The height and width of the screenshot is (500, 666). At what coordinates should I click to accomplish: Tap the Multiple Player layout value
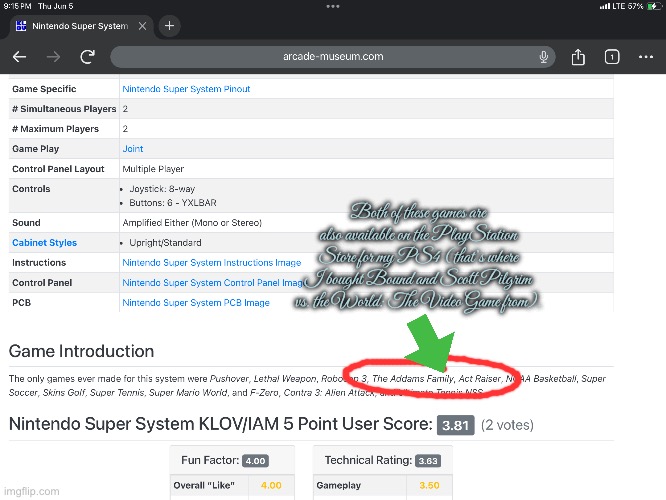click(153, 169)
